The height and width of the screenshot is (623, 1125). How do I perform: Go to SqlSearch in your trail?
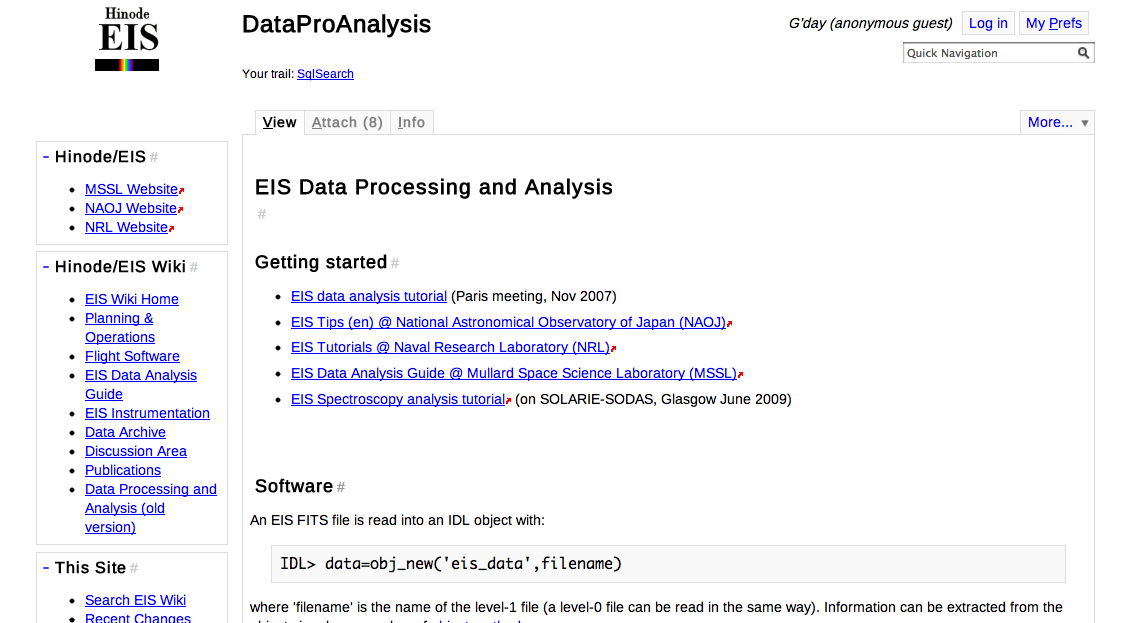(x=325, y=74)
